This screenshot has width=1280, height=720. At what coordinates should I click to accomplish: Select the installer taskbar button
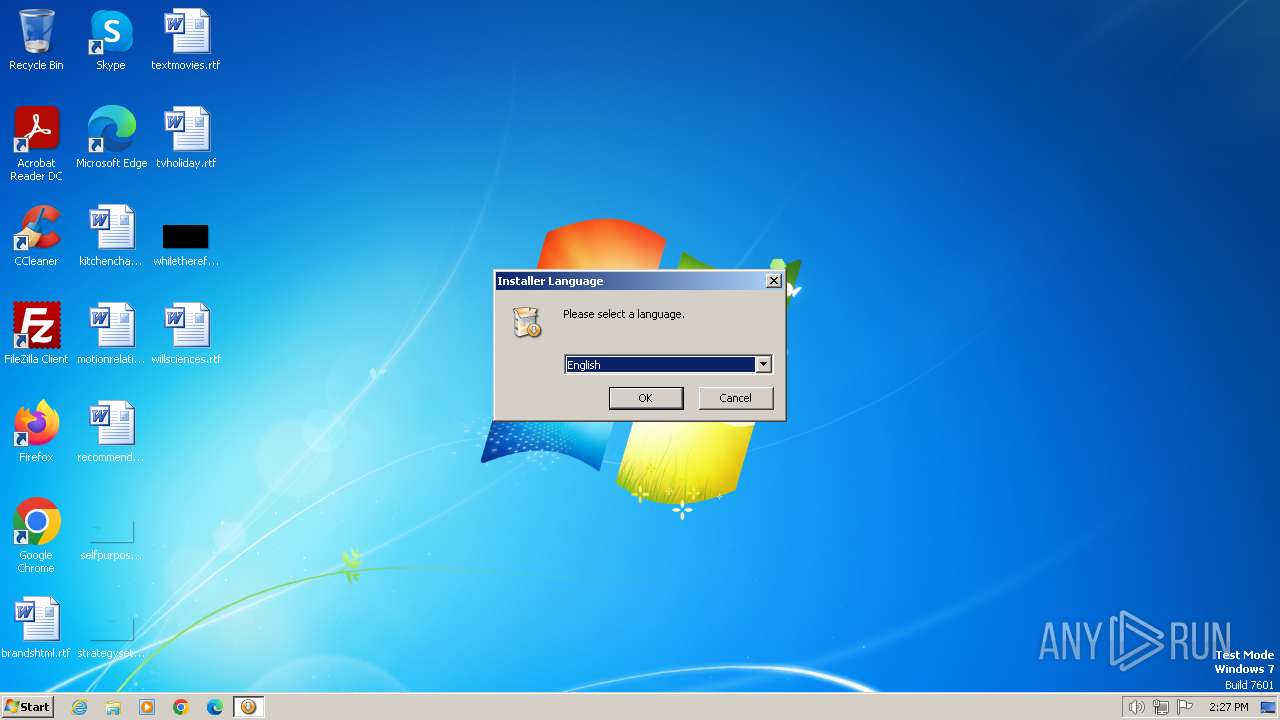tap(248, 707)
